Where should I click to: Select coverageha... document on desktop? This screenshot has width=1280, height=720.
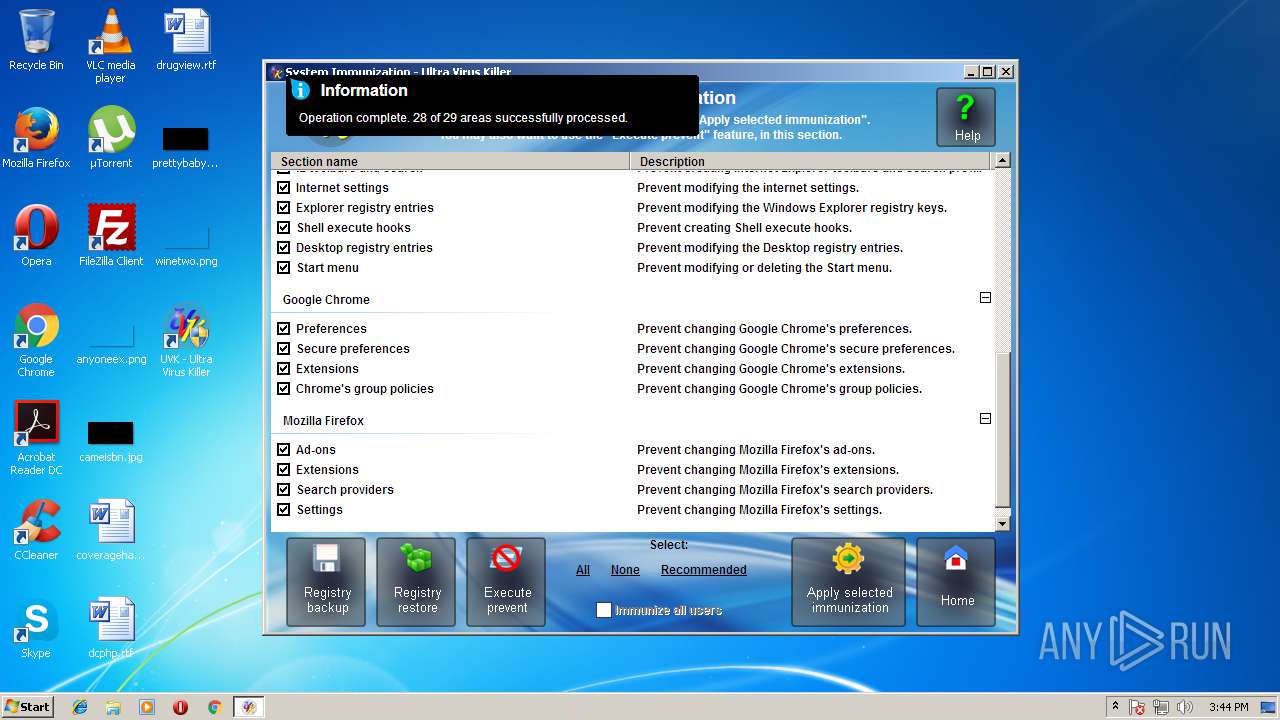point(110,530)
